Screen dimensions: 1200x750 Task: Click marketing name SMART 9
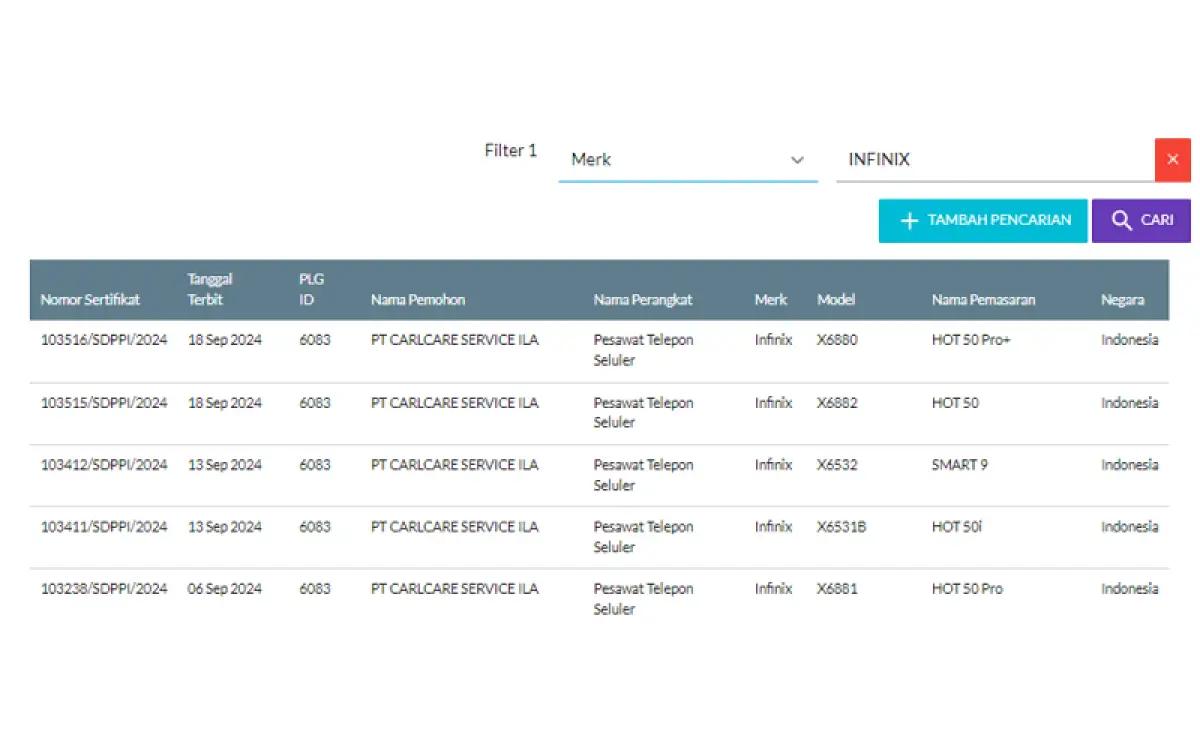(960, 465)
